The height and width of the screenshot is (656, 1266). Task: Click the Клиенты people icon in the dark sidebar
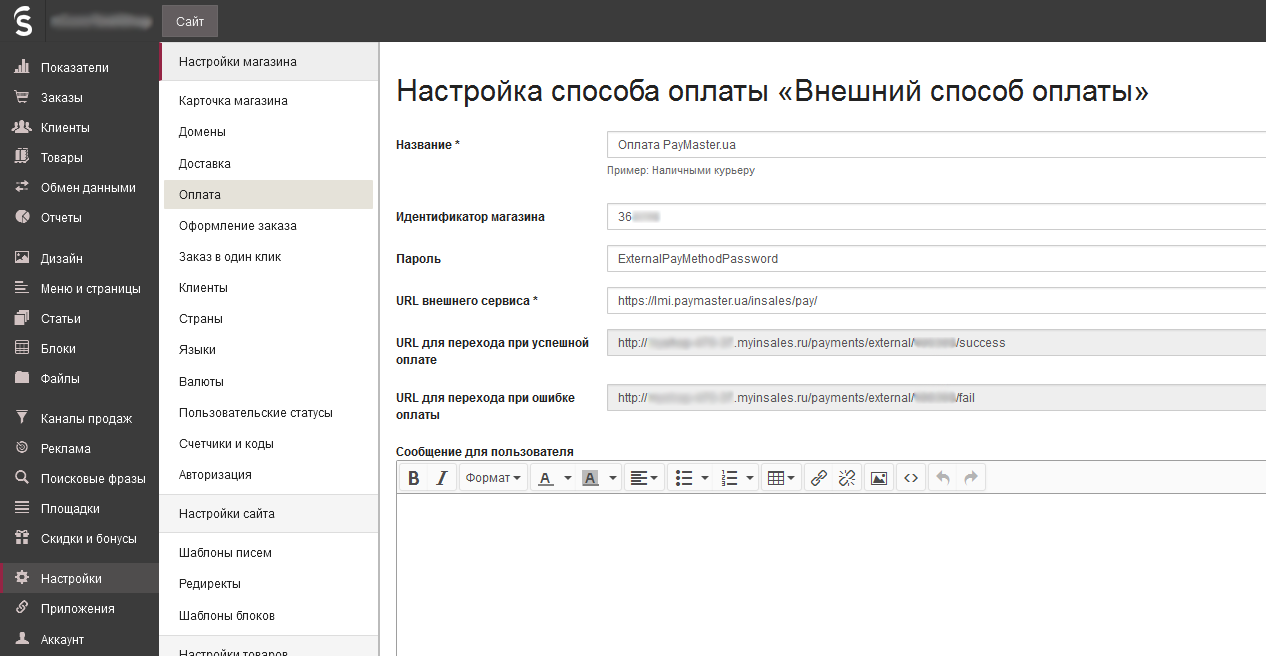coord(21,128)
